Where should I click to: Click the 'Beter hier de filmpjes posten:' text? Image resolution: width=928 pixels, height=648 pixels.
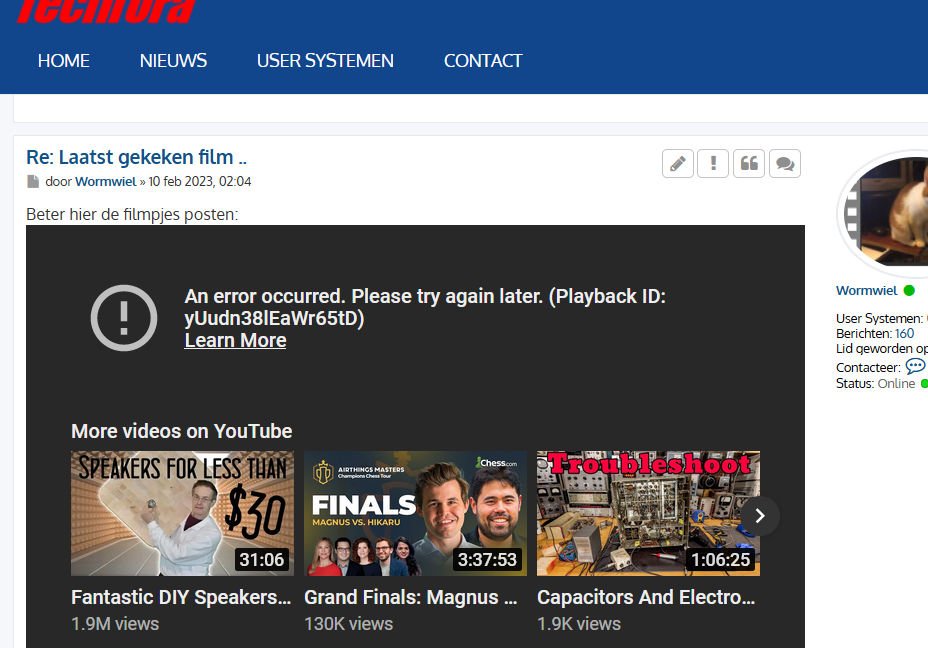pos(132,214)
